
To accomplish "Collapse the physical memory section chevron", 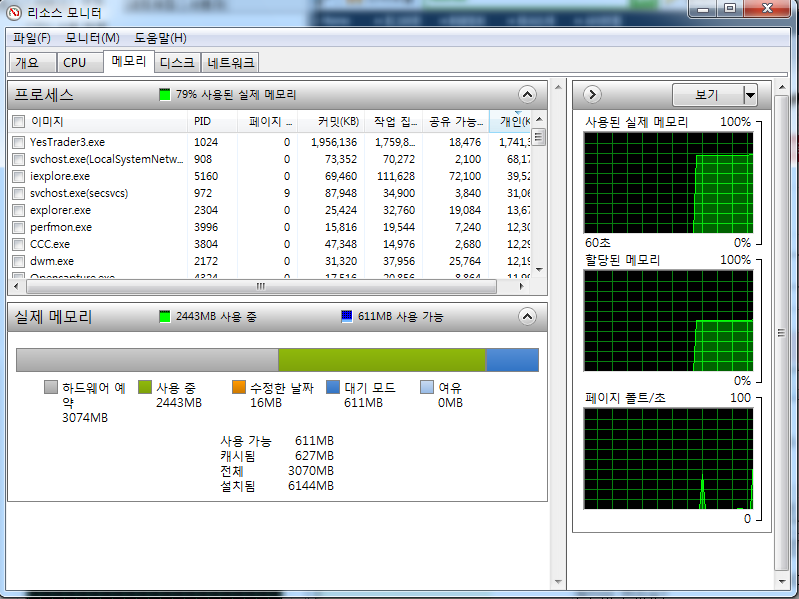I will point(527,316).
